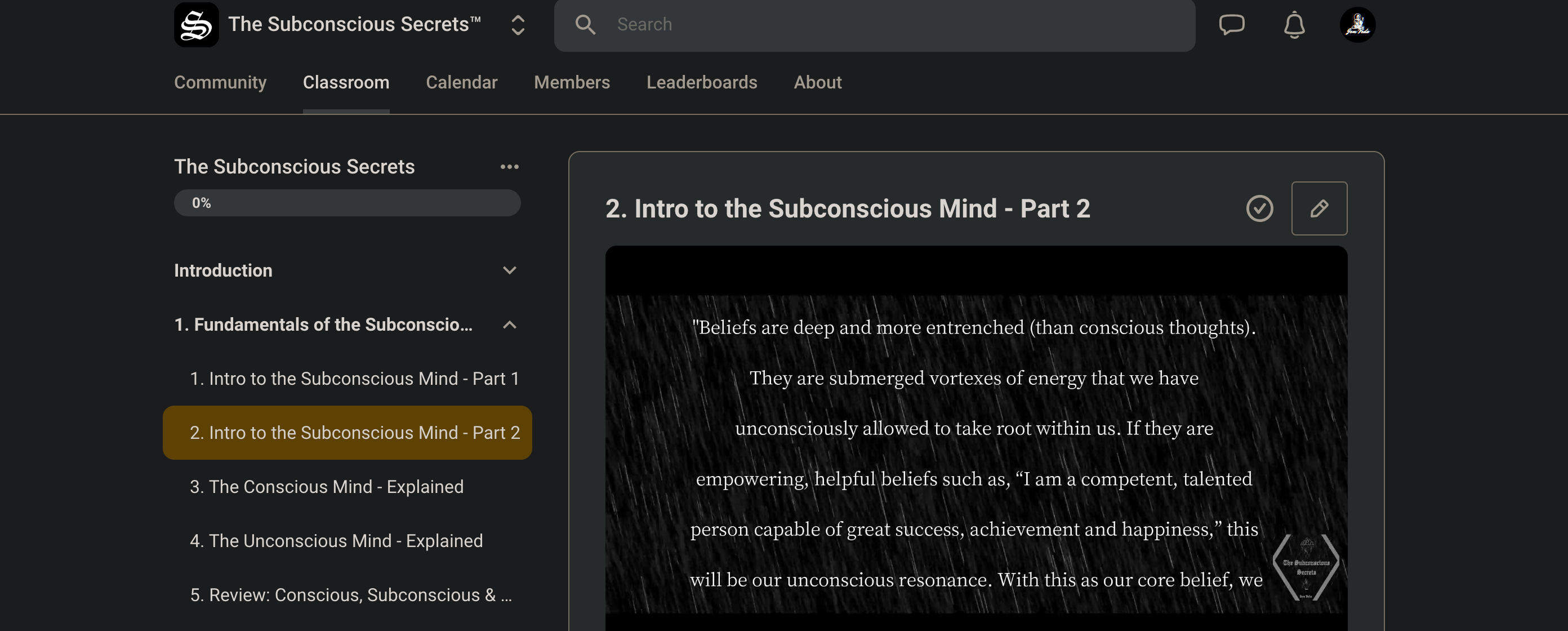
Task: Open course options three-dot menu
Action: [510, 167]
